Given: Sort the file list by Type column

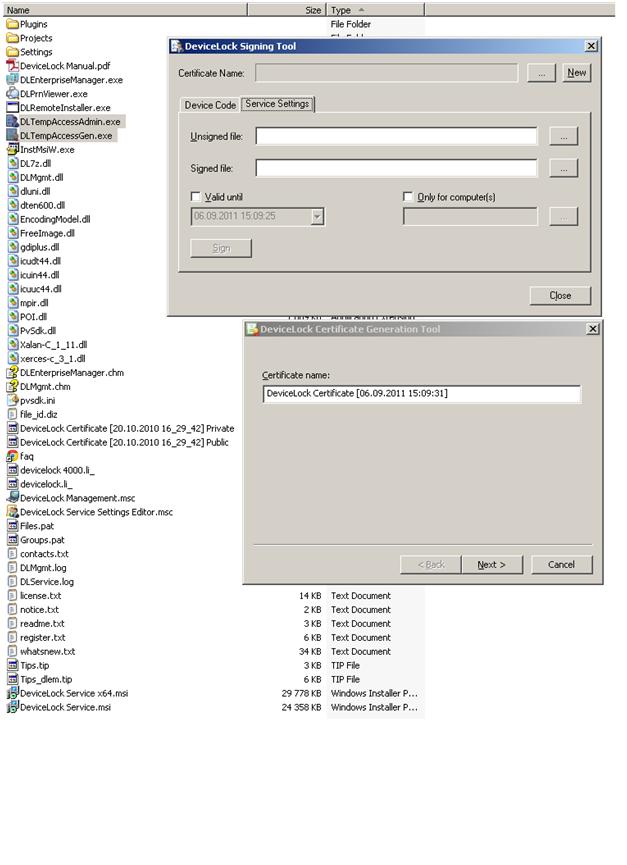Looking at the screenshot, I should [x=376, y=10].
